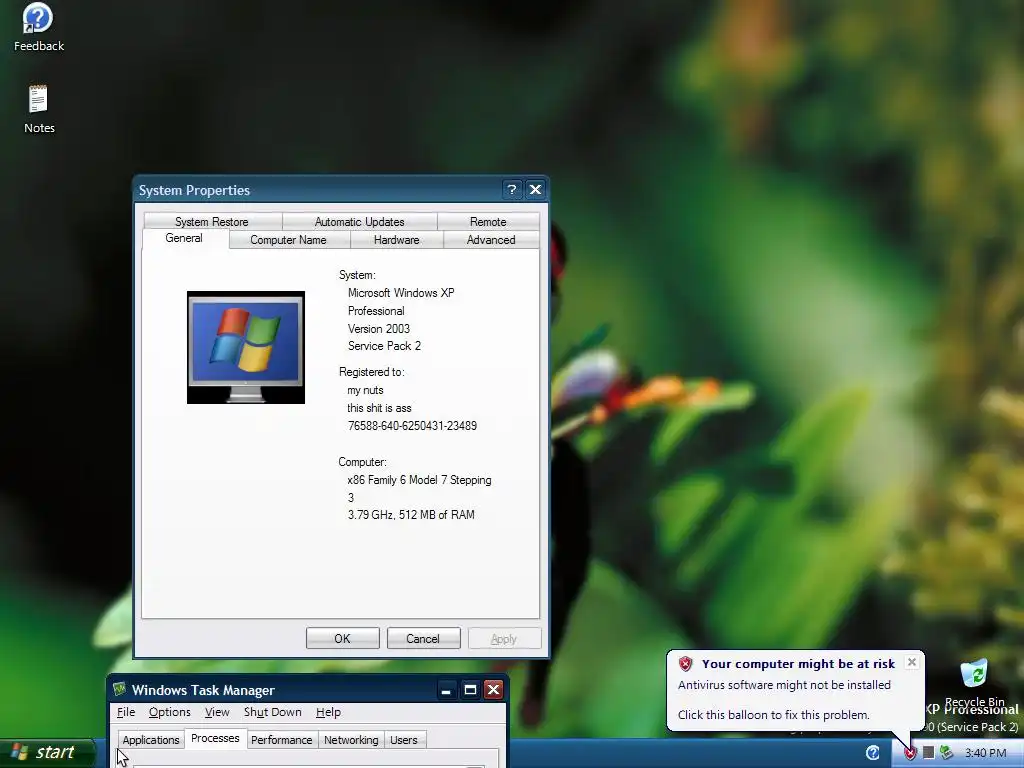The width and height of the screenshot is (1024, 768).
Task: Click 'Antivirus software might not be installed' text
Action: pyautogui.click(x=784, y=684)
